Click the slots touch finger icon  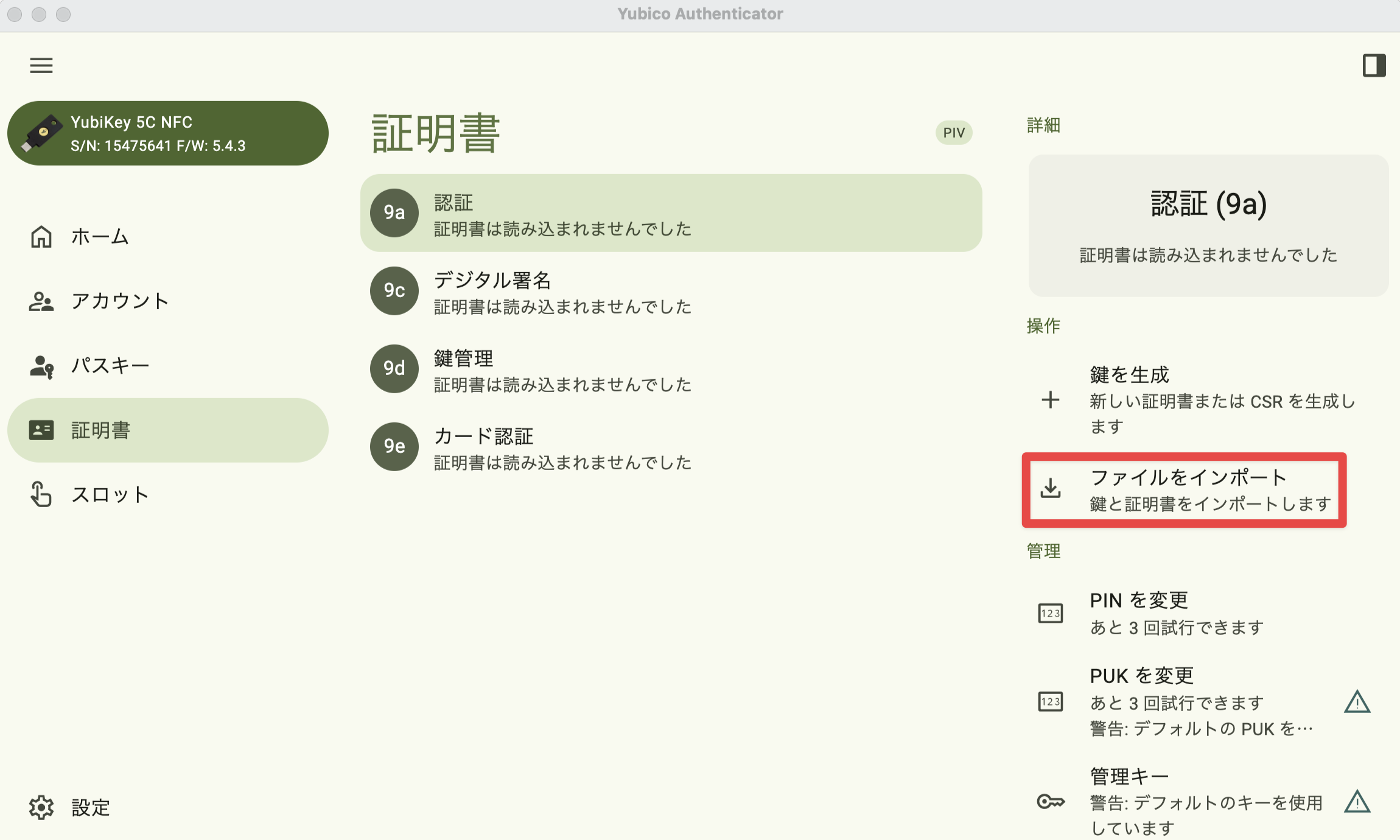point(41,494)
